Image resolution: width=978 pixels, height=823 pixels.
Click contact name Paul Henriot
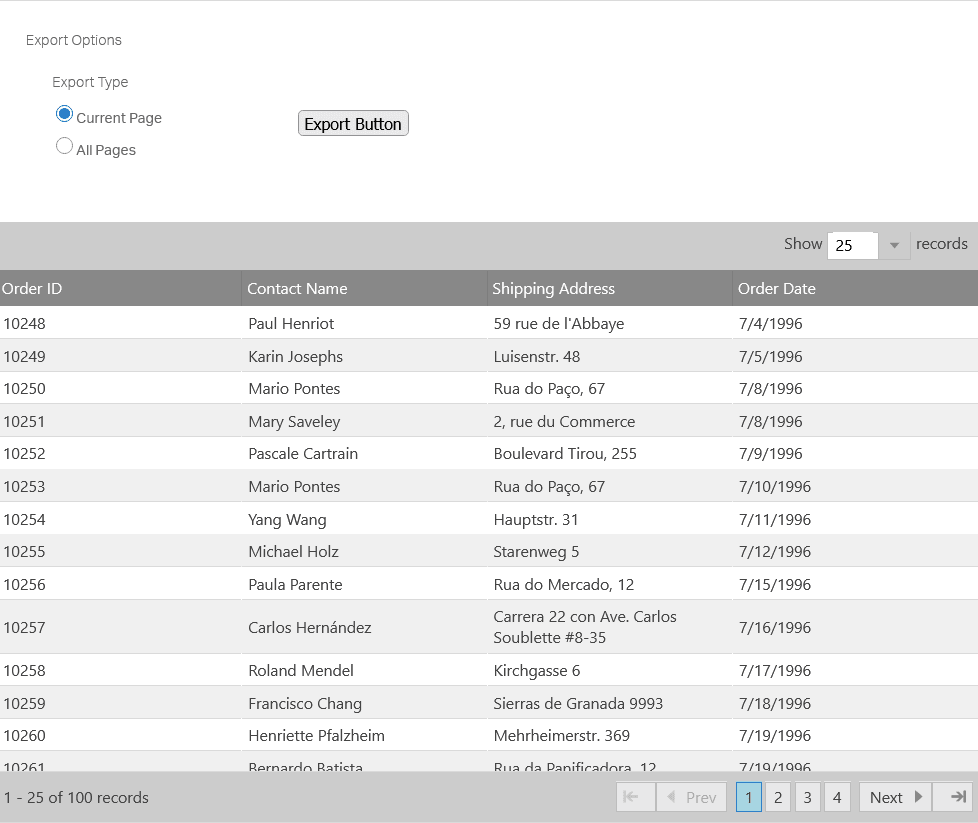click(x=291, y=323)
